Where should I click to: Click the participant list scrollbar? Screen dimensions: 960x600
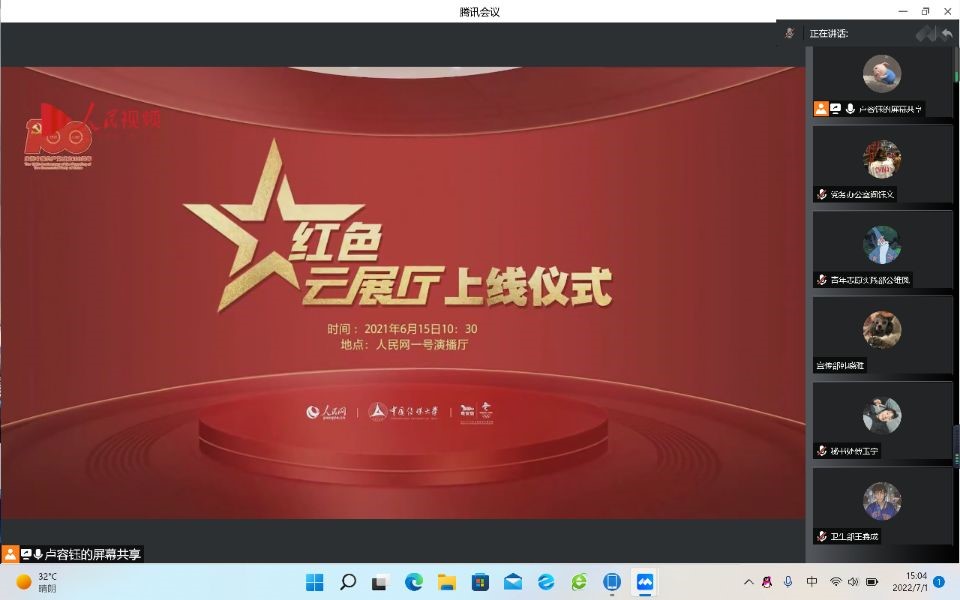[x=956, y=70]
